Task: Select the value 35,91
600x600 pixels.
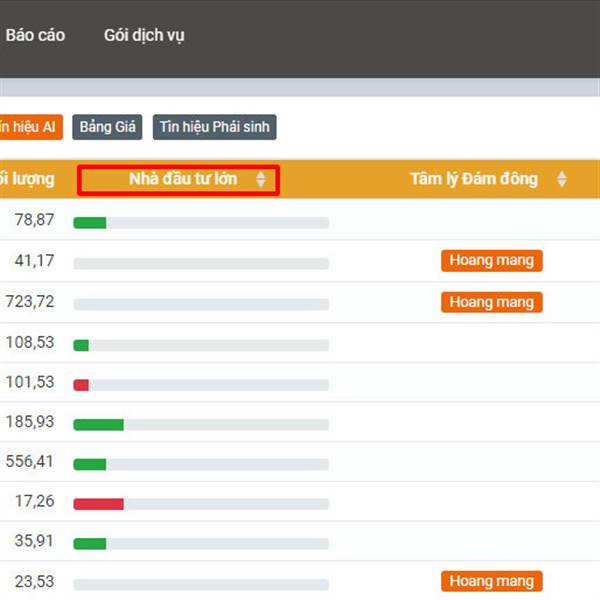Action: point(34,541)
